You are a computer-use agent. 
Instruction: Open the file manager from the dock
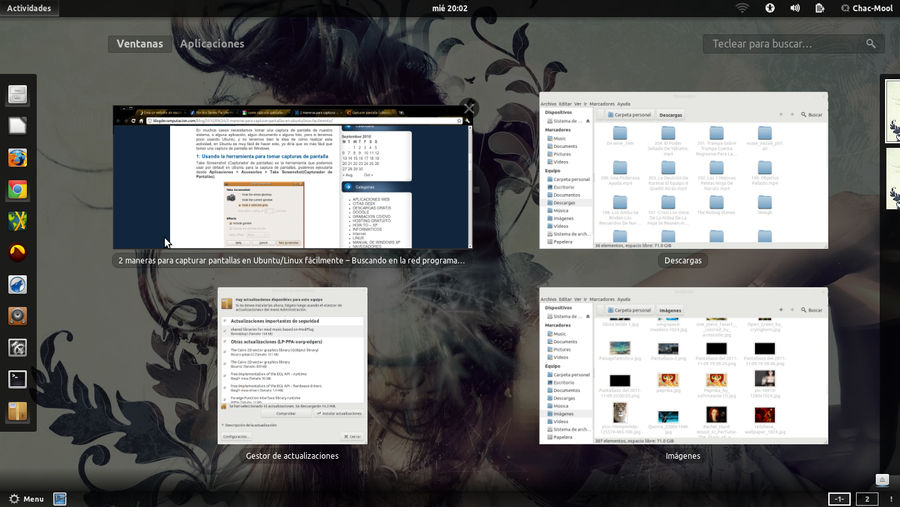click(17, 95)
